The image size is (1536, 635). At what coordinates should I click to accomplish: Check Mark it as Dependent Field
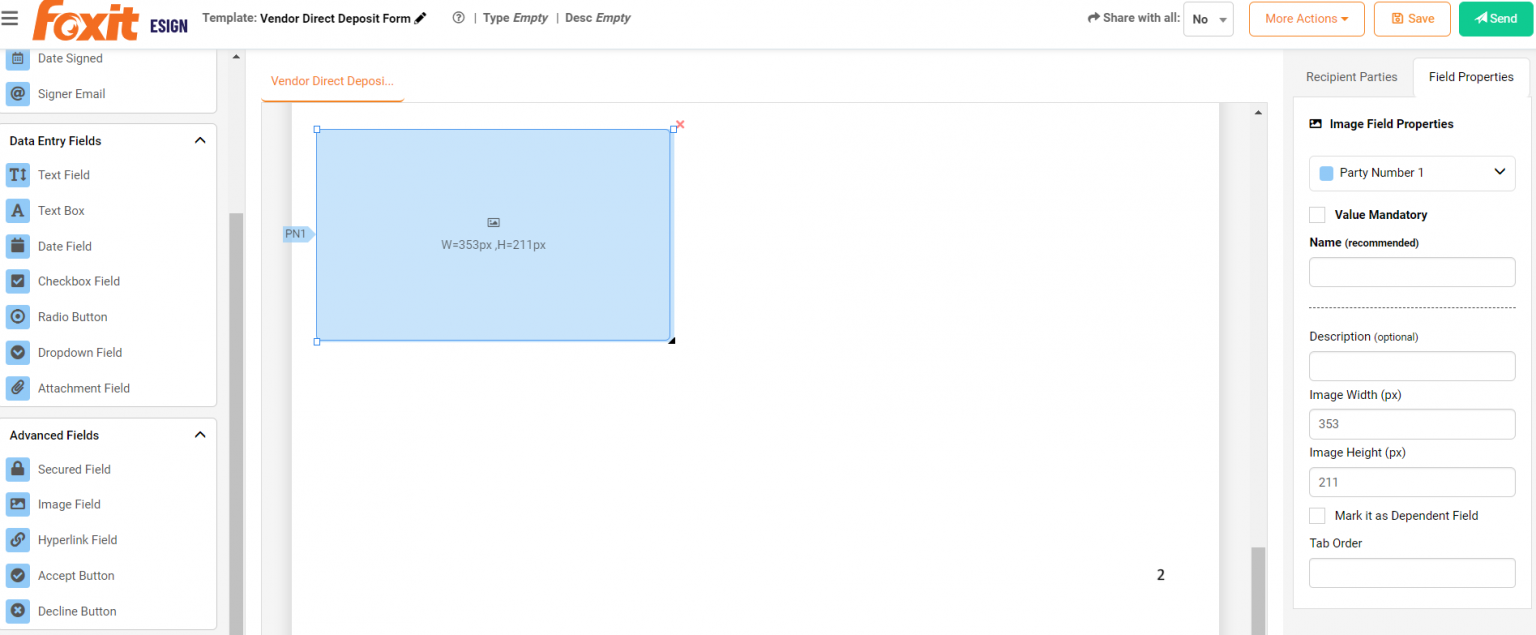[1317, 515]
